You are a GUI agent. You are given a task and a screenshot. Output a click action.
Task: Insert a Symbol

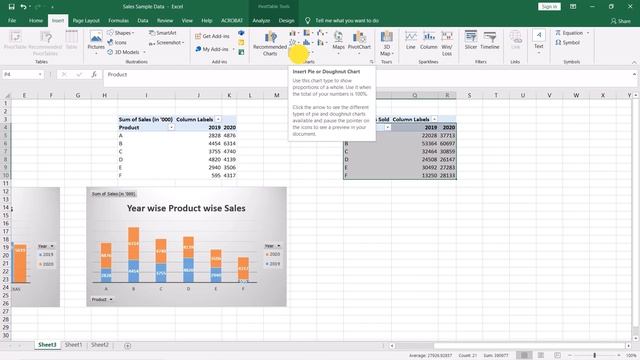click(568, 42)
